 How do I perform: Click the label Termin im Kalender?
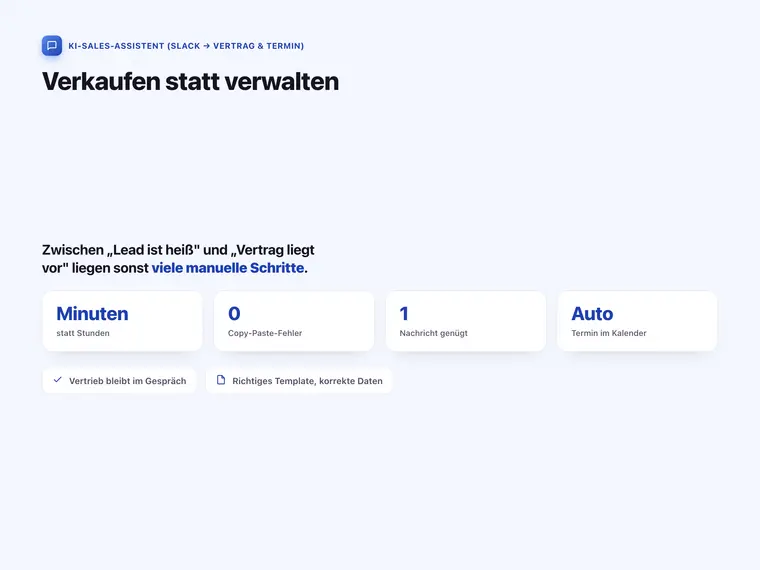(609, 333)
